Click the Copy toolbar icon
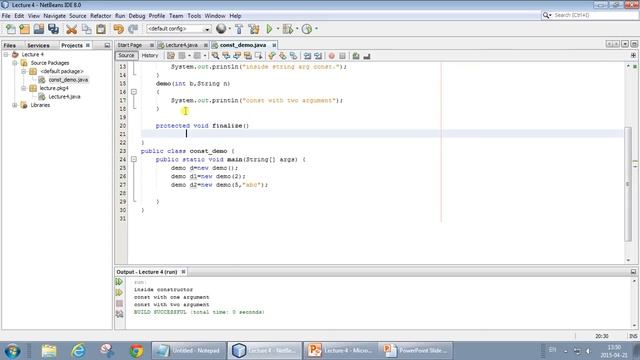Screen dimensions: 640x360 click(x=87, y=29)
